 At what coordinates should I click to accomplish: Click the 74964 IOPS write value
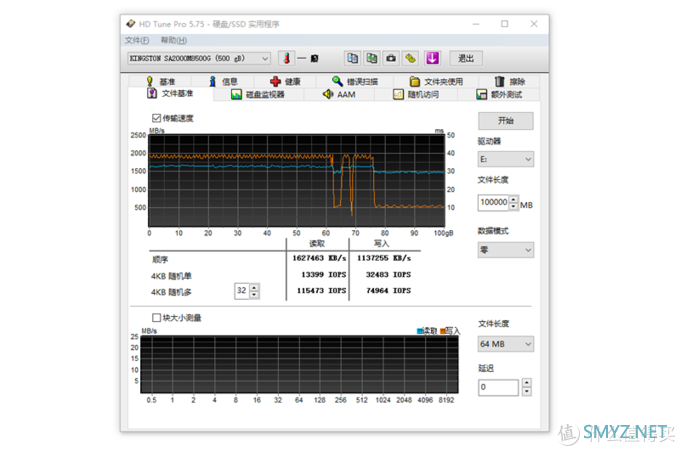pyautogui.click(x=388, y=291)
